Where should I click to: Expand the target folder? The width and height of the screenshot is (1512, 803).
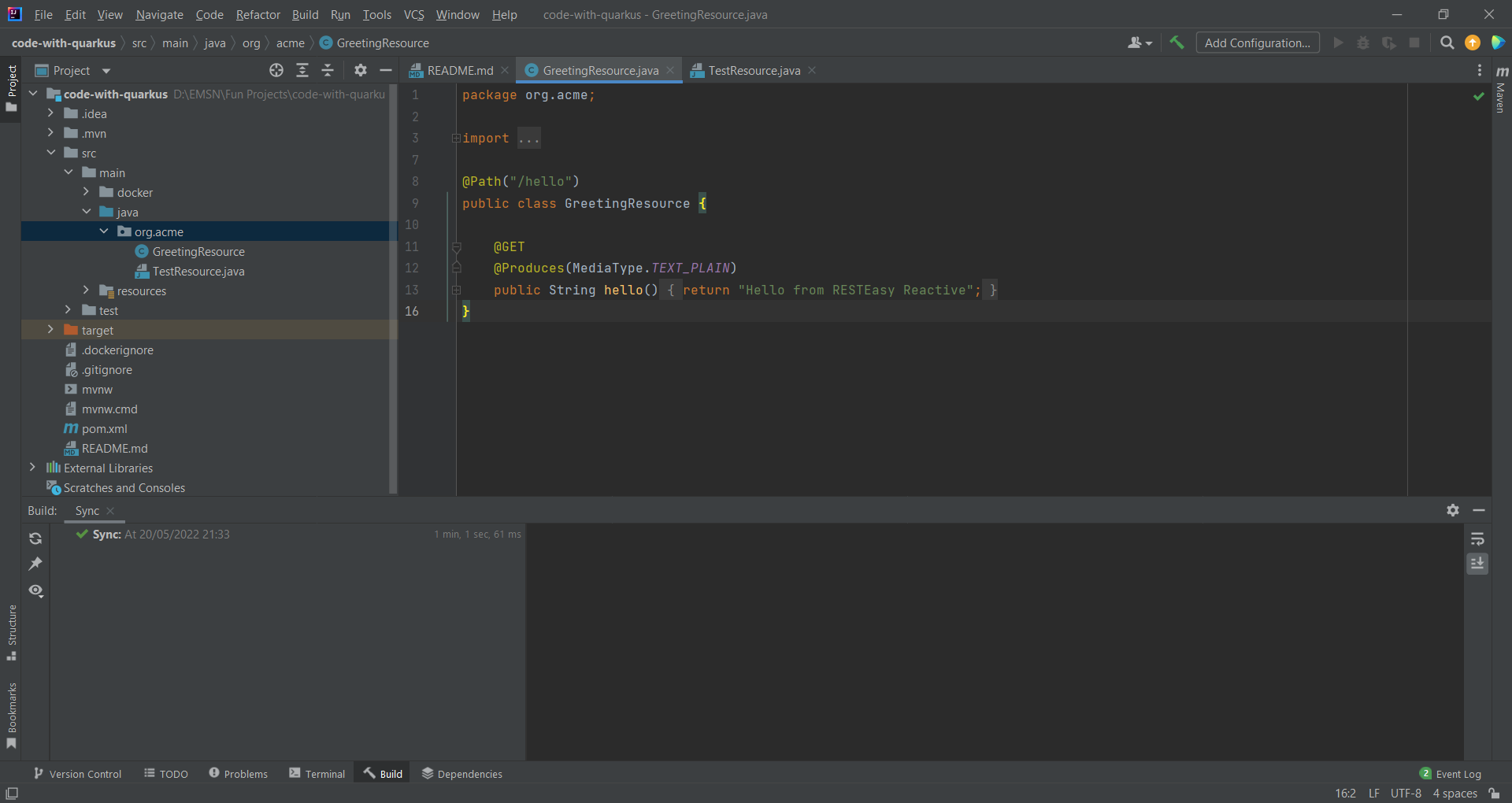(50, 330)
